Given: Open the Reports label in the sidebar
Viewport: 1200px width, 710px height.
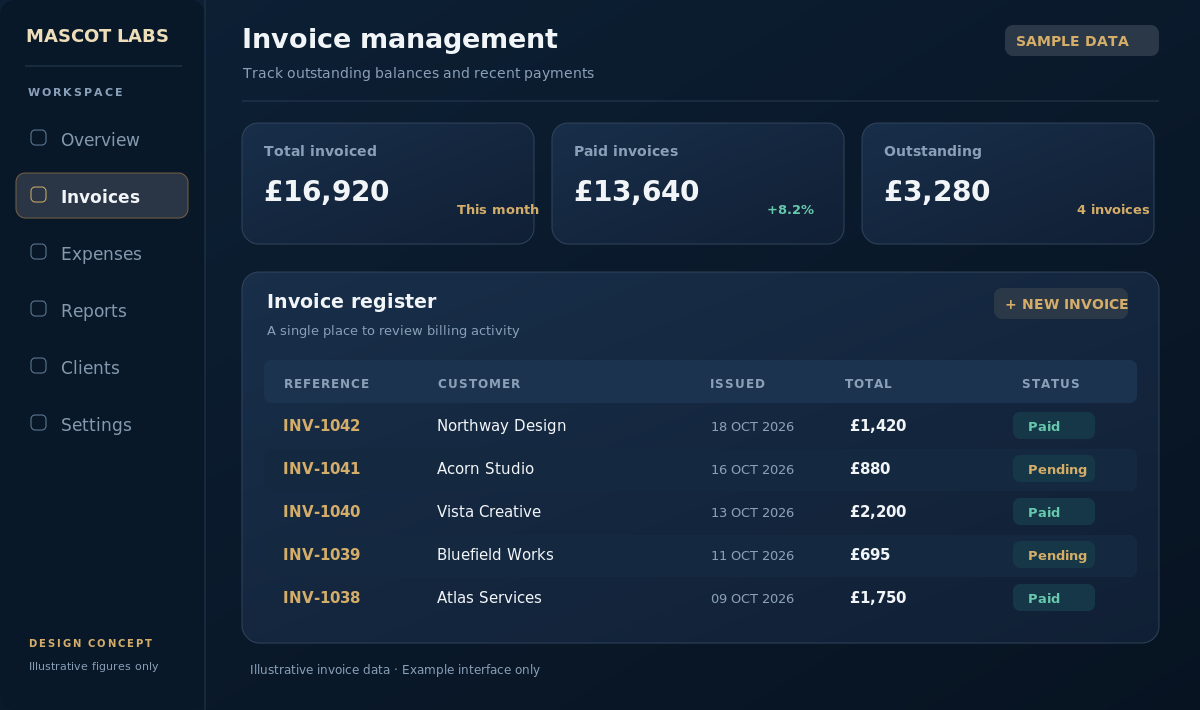Looking at the screenshot, I should pyautogui.click(x=94, y=311).
